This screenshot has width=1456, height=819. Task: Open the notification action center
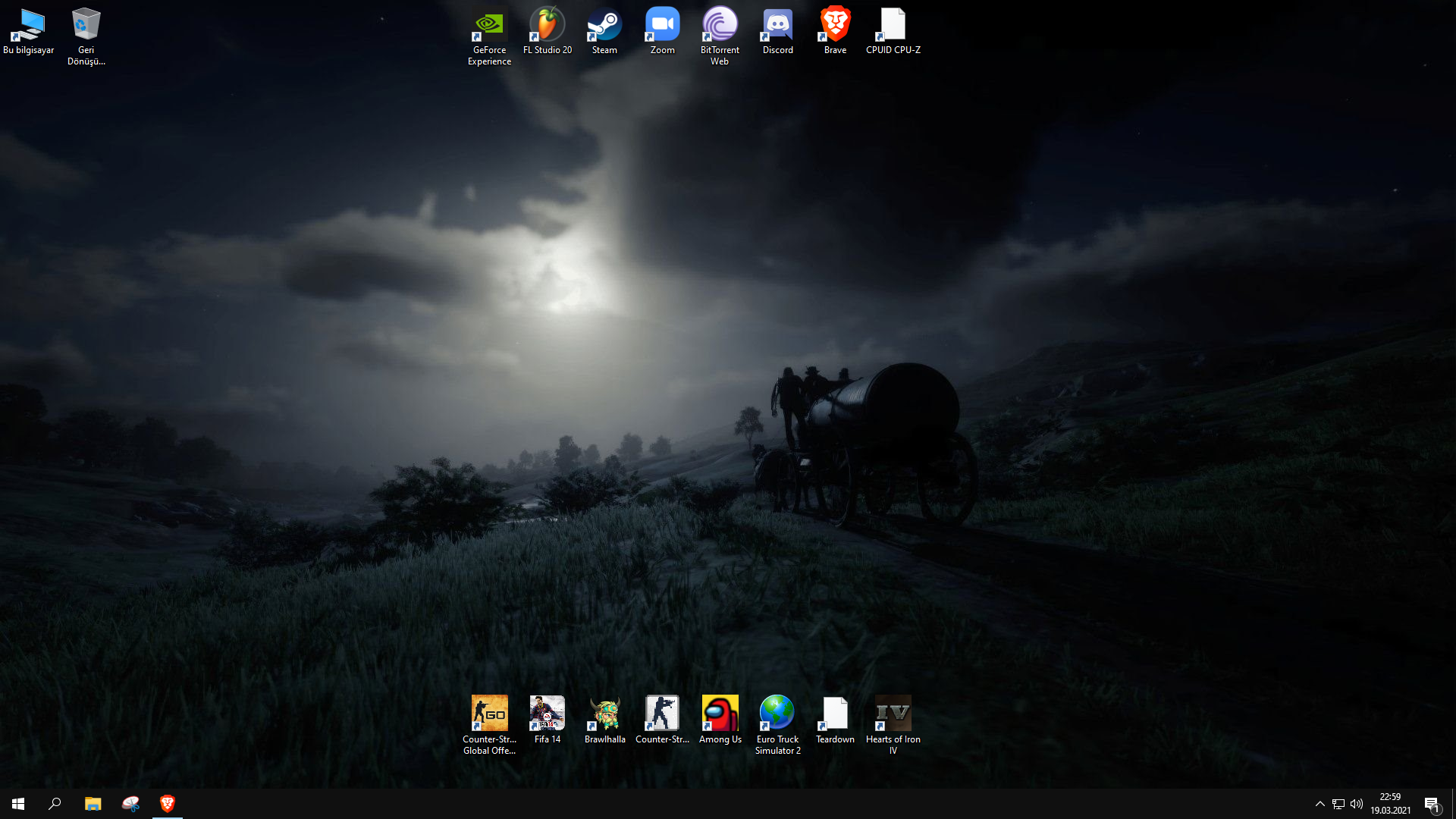(1432, 804)
